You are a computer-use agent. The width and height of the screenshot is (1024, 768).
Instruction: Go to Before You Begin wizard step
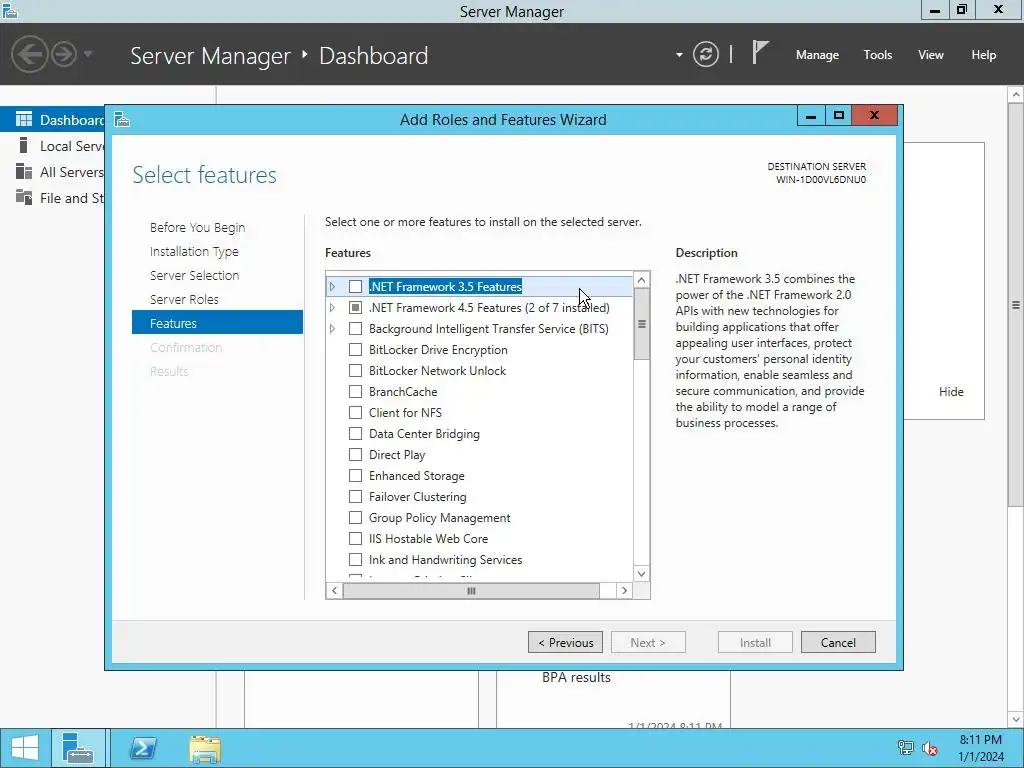click(x=197, y=227)
